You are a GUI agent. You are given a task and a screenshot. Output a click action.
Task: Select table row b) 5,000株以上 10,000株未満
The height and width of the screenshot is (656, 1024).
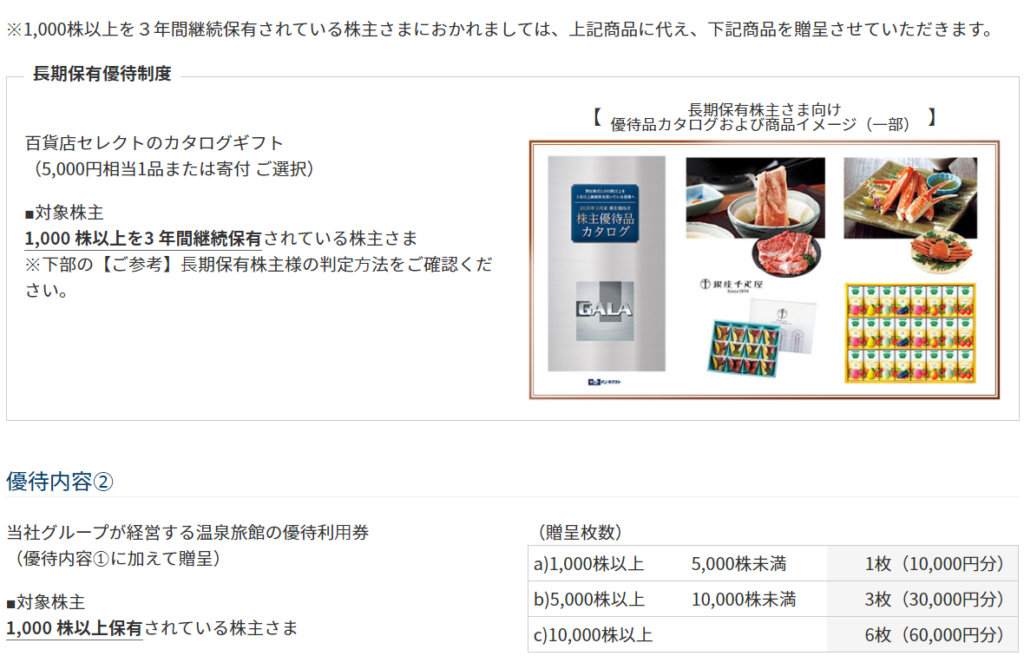point(773,599)
